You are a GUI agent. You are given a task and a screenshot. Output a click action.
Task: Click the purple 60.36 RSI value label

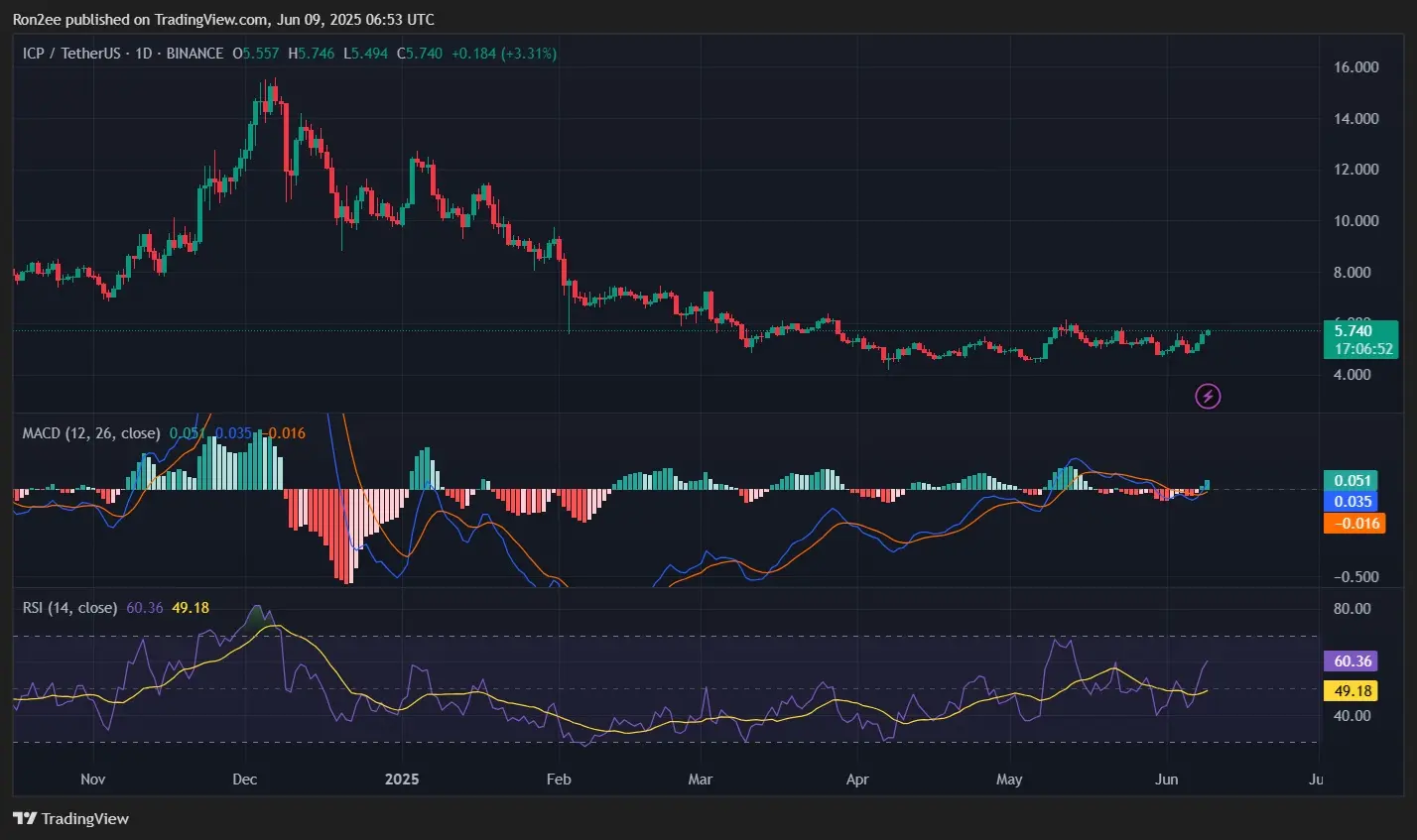(1353, 661)
